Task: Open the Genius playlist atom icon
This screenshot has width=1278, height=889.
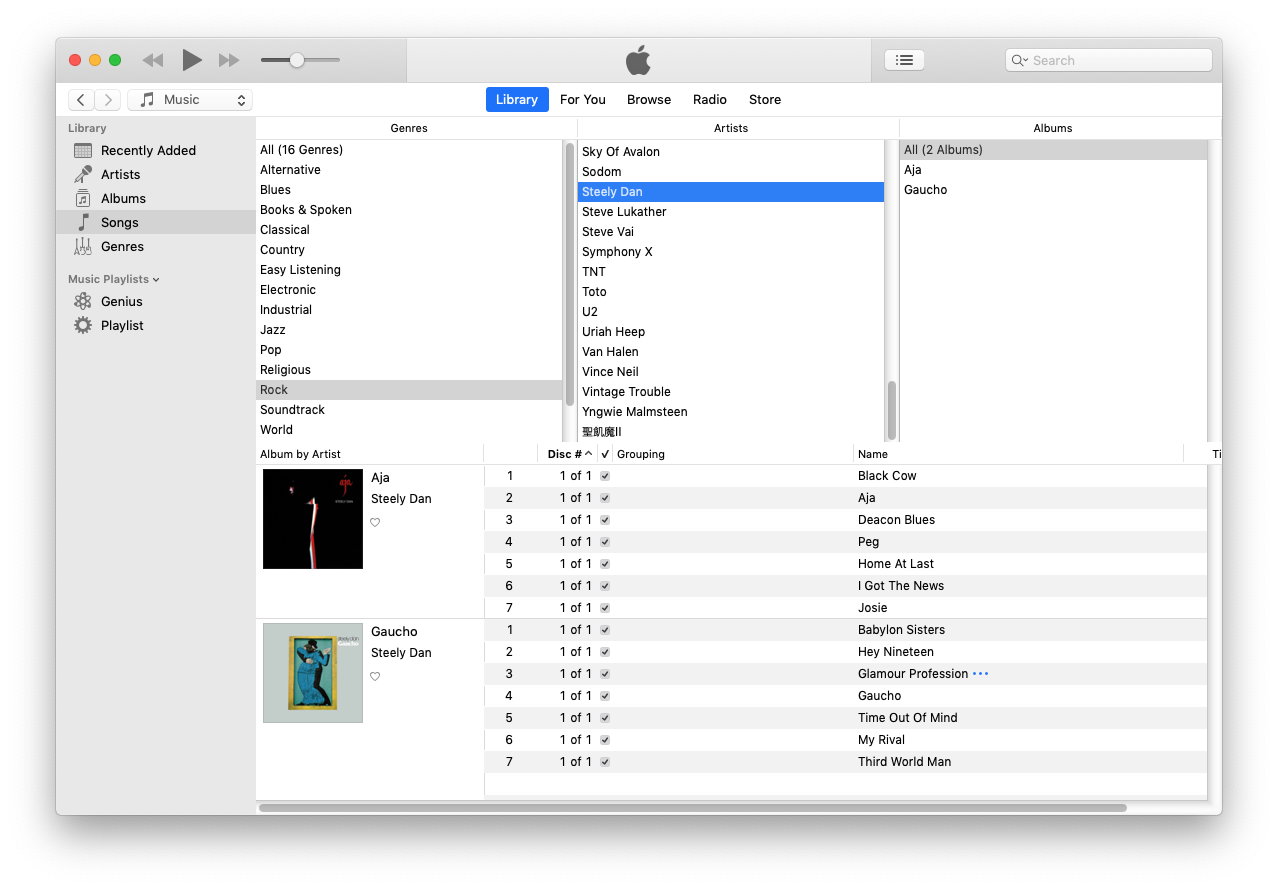Action: (83, 301)
